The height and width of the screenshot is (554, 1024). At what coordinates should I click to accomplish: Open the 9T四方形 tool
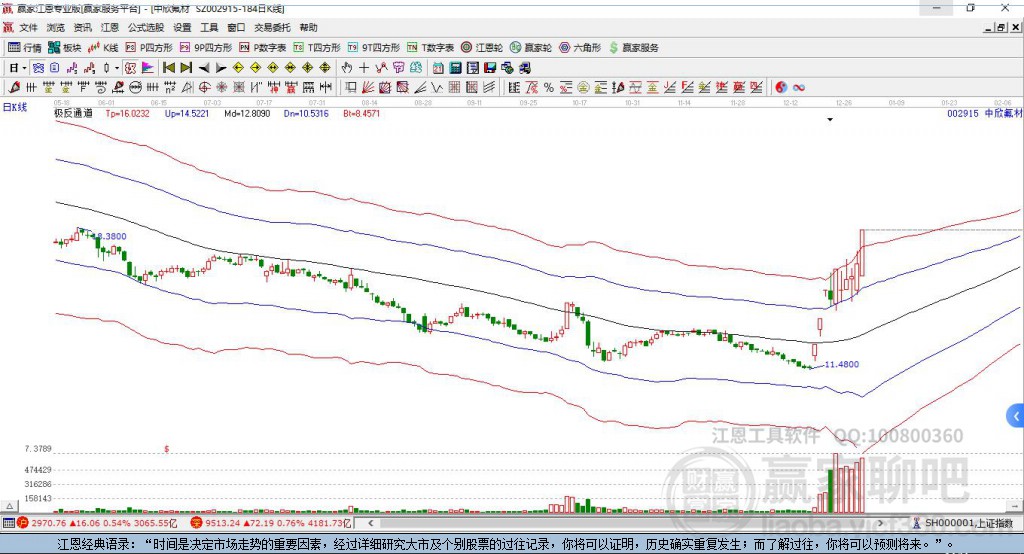pyautogui.click(x=374, y=48)
